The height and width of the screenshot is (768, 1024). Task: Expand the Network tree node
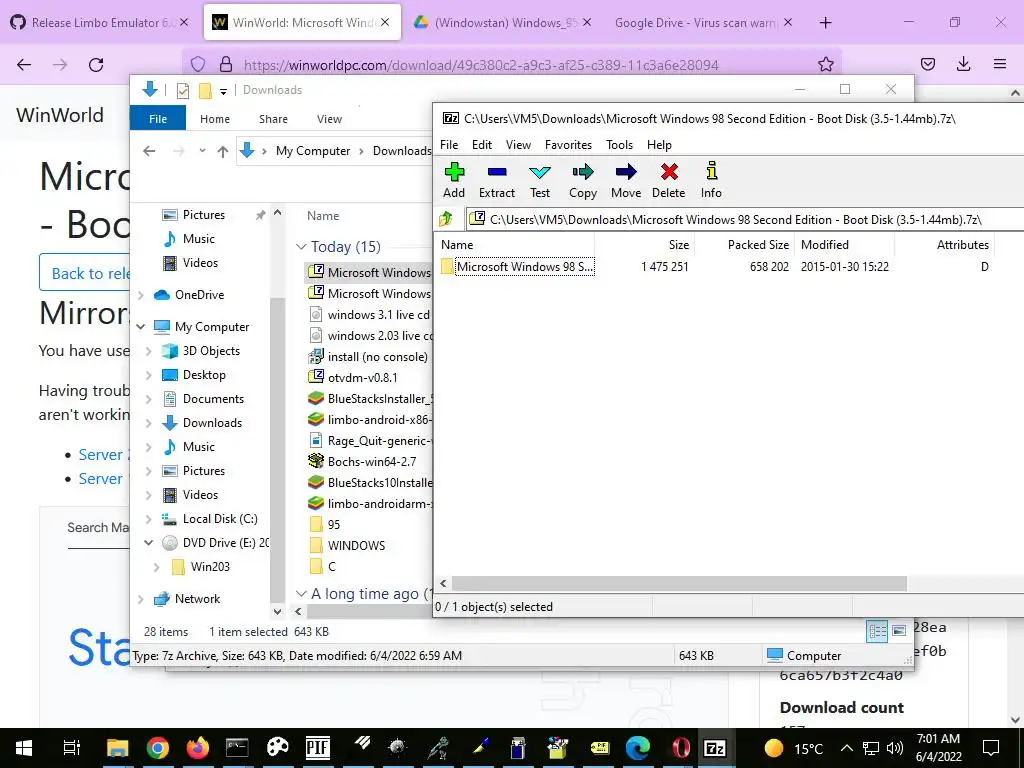coord(141,599)
